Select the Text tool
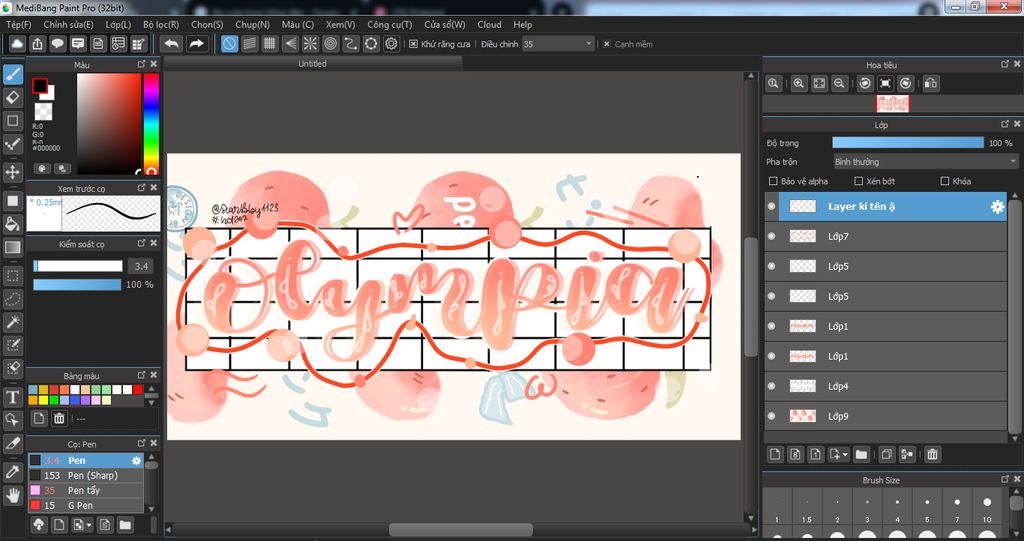 pyautogui.click(x=12, y=397)
